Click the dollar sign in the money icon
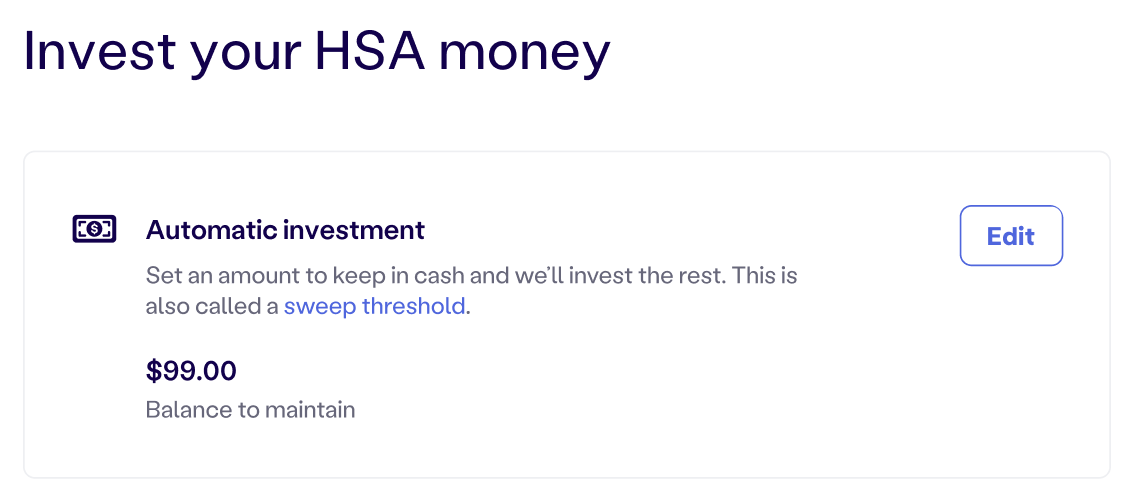Screen dimensions: 1138x490 tap(94, 229)
